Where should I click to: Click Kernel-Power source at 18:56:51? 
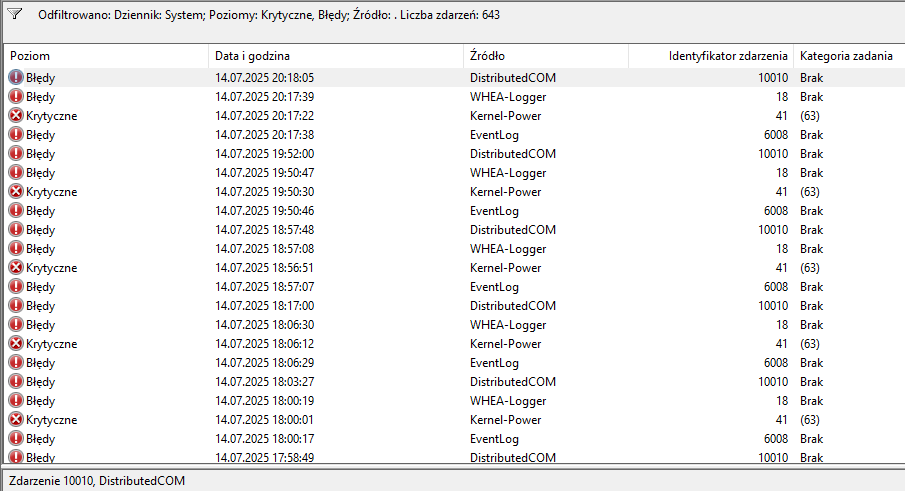(506, 268)
